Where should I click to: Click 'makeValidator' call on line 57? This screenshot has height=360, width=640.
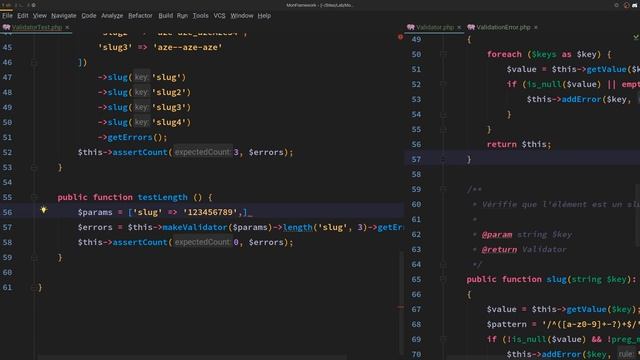click(195, 227)
